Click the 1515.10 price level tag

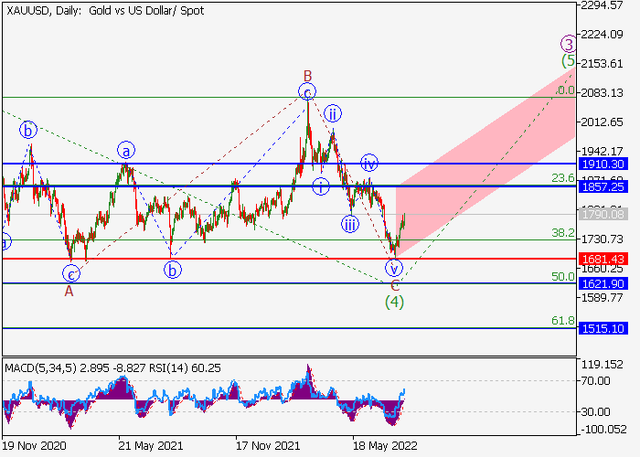click(x=601, y=328)
